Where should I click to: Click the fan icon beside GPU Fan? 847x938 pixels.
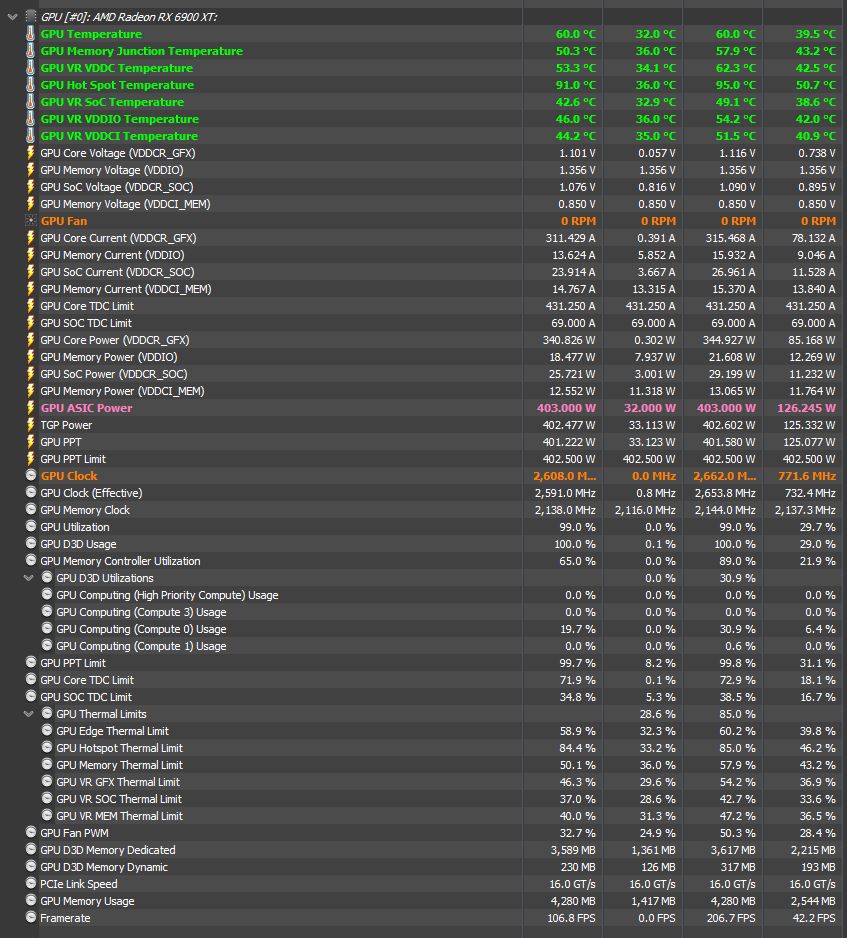click(31, 221)
